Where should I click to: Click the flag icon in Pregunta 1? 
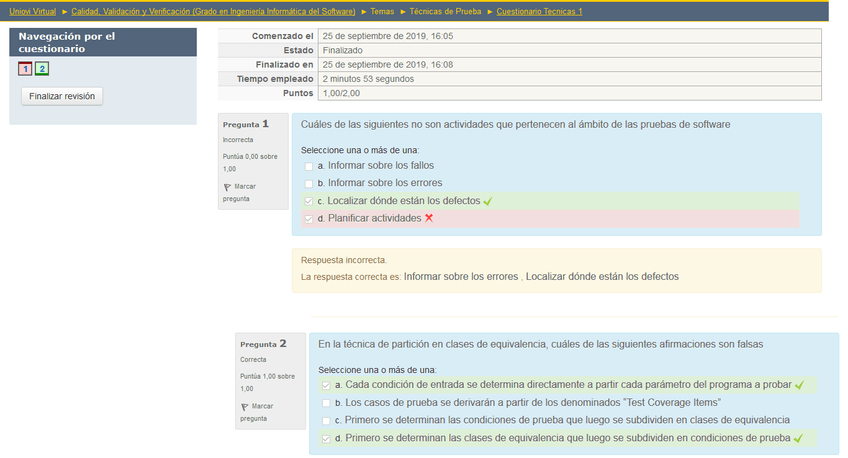tap(228, 187)
